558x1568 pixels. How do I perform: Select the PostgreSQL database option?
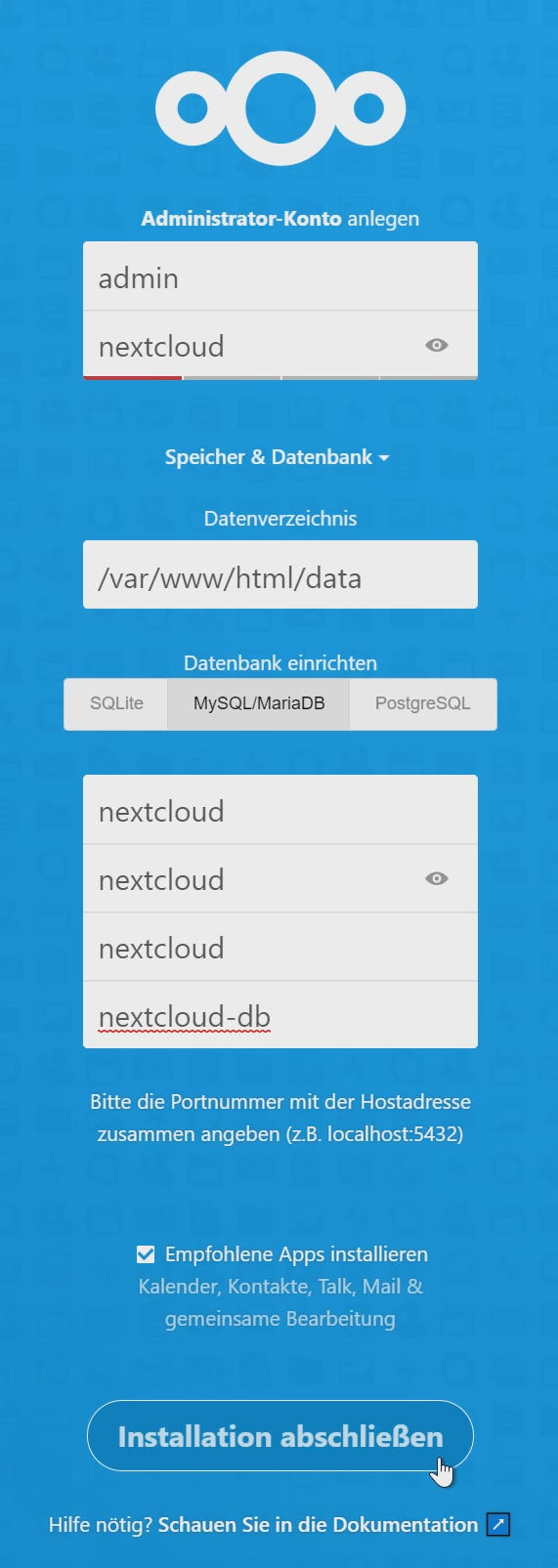pyautogui.click(x=423, y=703)
